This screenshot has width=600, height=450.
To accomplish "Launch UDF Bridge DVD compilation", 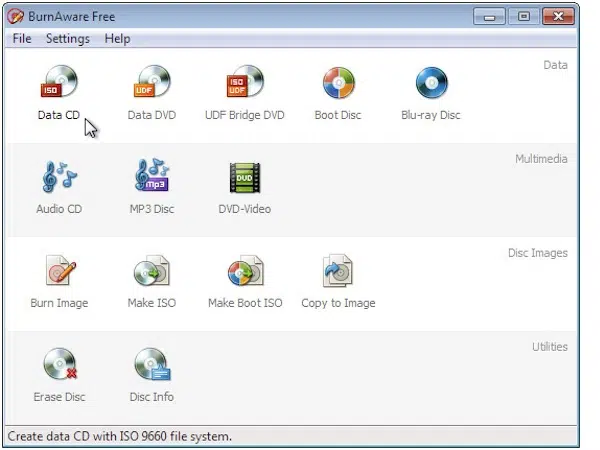I will click(245, 93).
